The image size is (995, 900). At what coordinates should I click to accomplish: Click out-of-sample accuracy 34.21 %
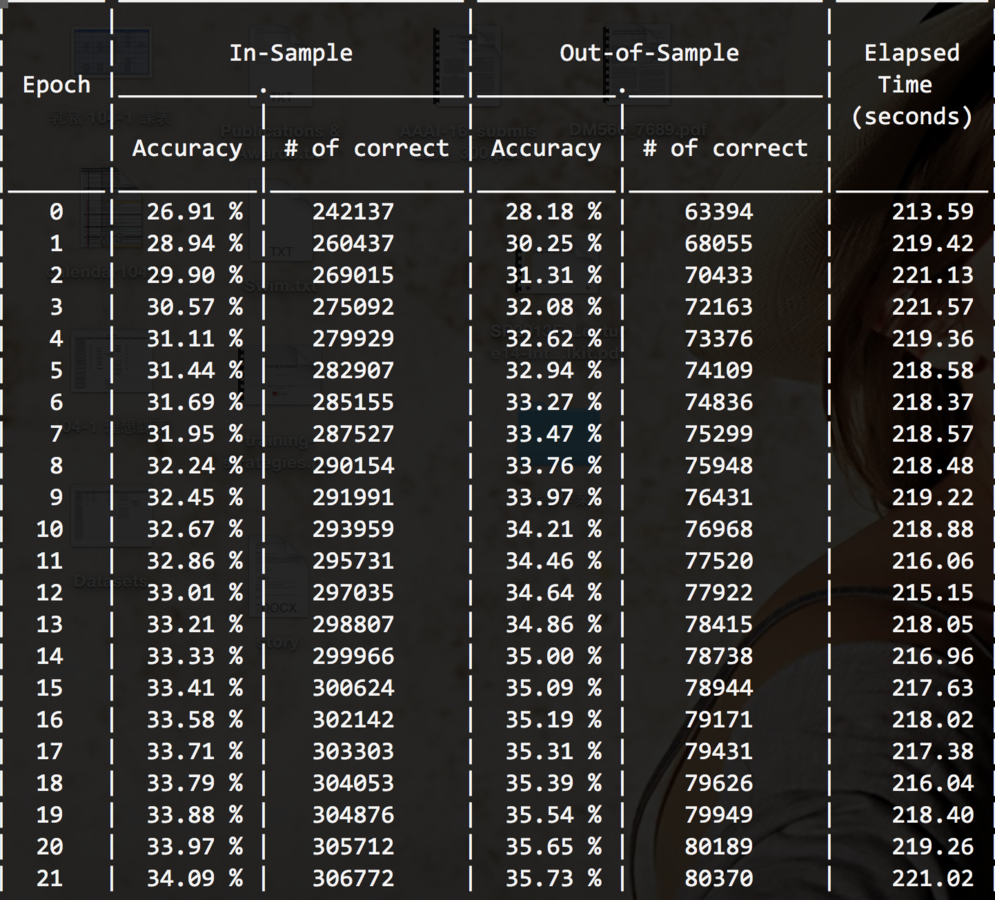pyautogui.click(x=553, y=529)
